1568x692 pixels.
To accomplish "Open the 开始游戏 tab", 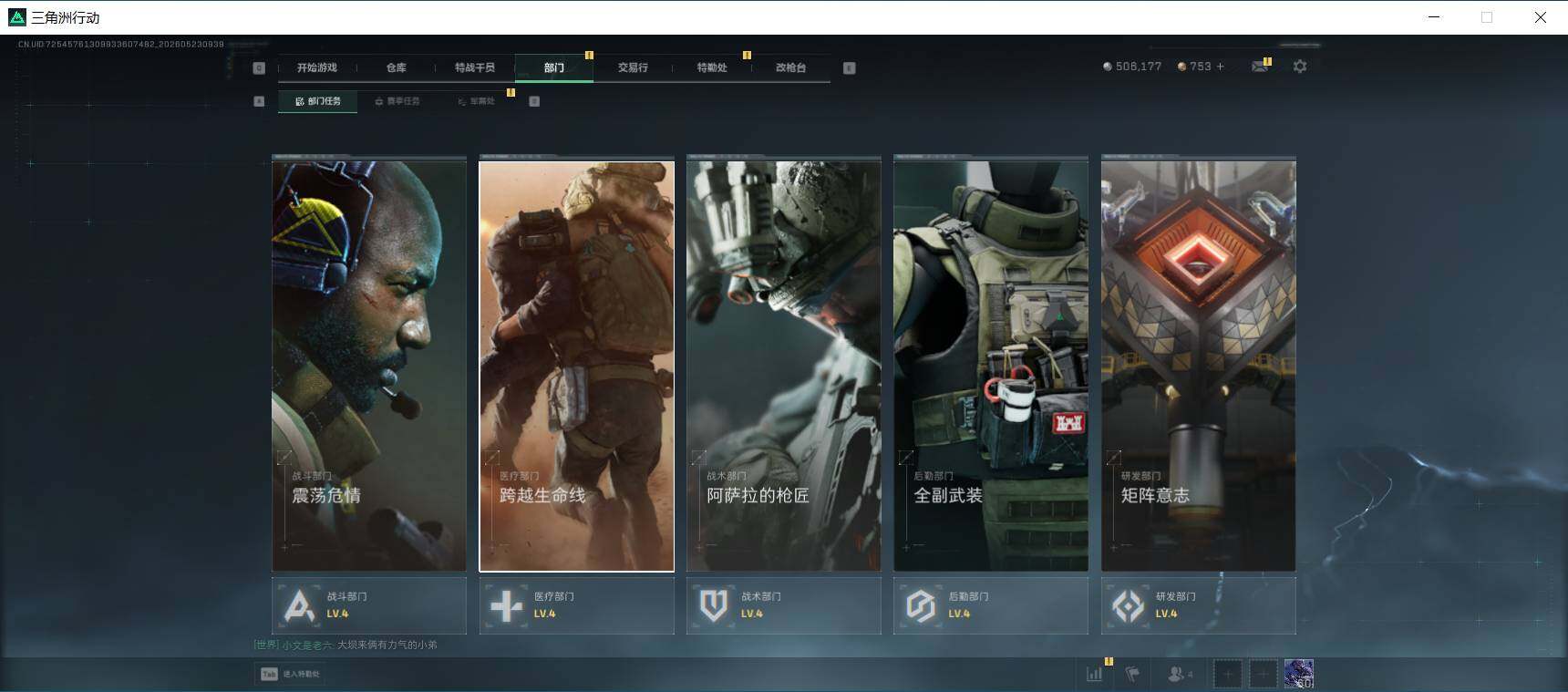I will click(316, 67).
